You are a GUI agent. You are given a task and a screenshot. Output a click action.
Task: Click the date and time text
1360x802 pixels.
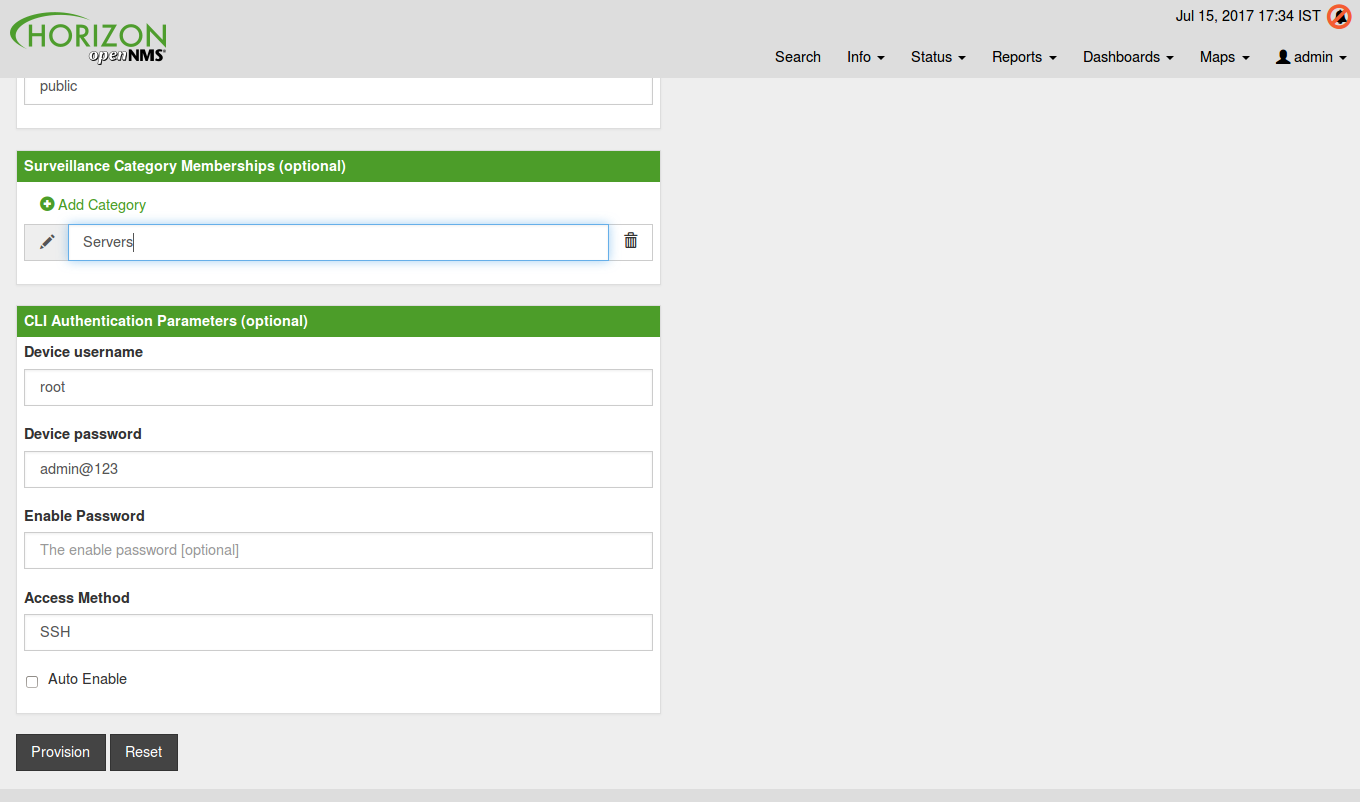(x=1248, y=16)
